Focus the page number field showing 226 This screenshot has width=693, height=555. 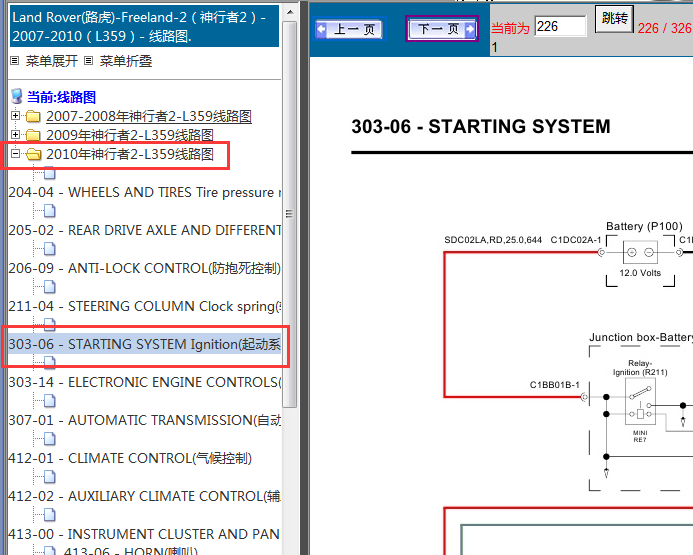pos(560,27)
